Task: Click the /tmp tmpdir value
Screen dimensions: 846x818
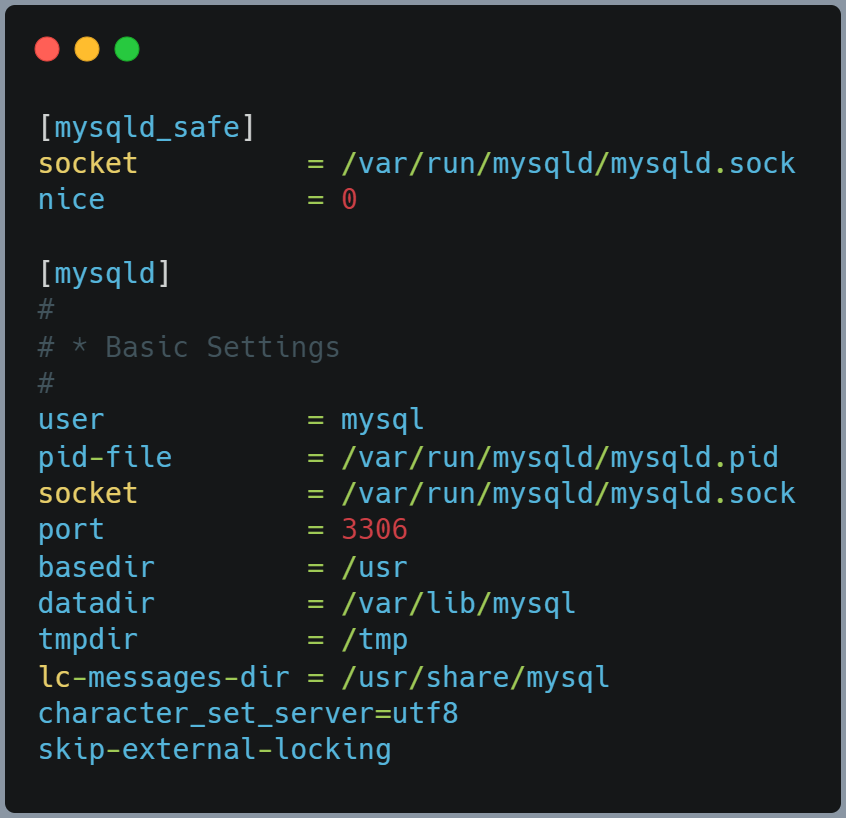Action: pyautogui.click(x=374, y=640)
